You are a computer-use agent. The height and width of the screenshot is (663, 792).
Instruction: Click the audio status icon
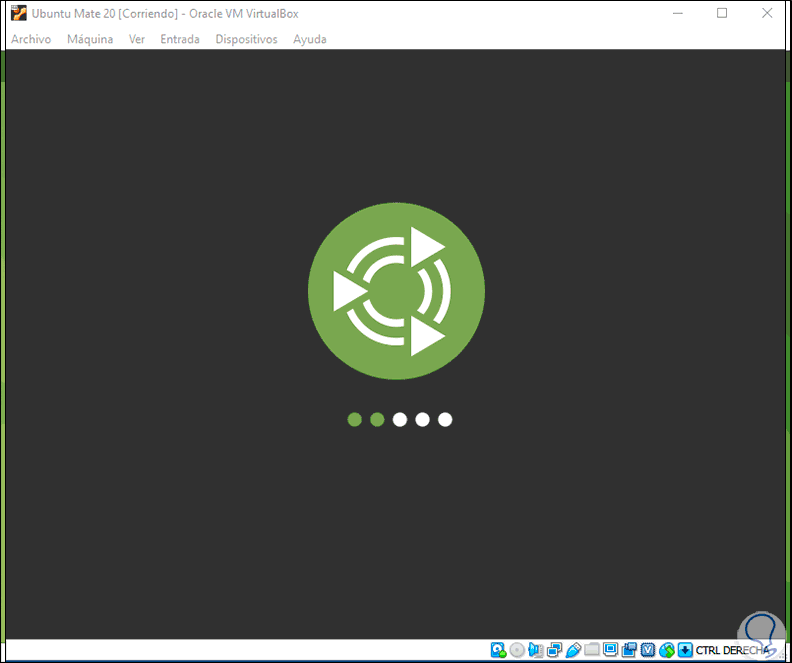click(x=536, y=650)
